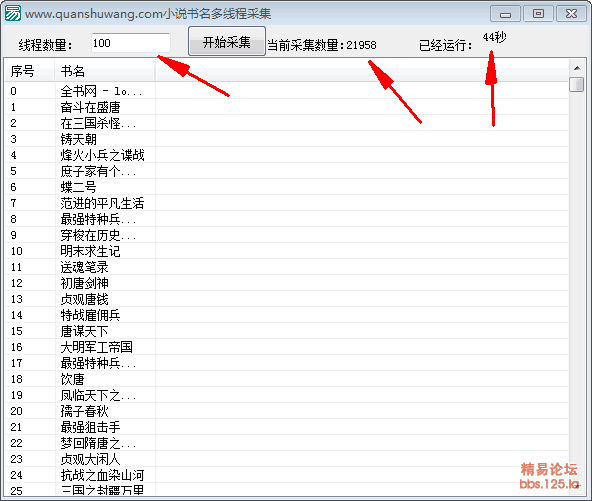The height and width of the screenshot is (501, 592).
Task: Select row 铸天朝
Action: tap(287, 139)
